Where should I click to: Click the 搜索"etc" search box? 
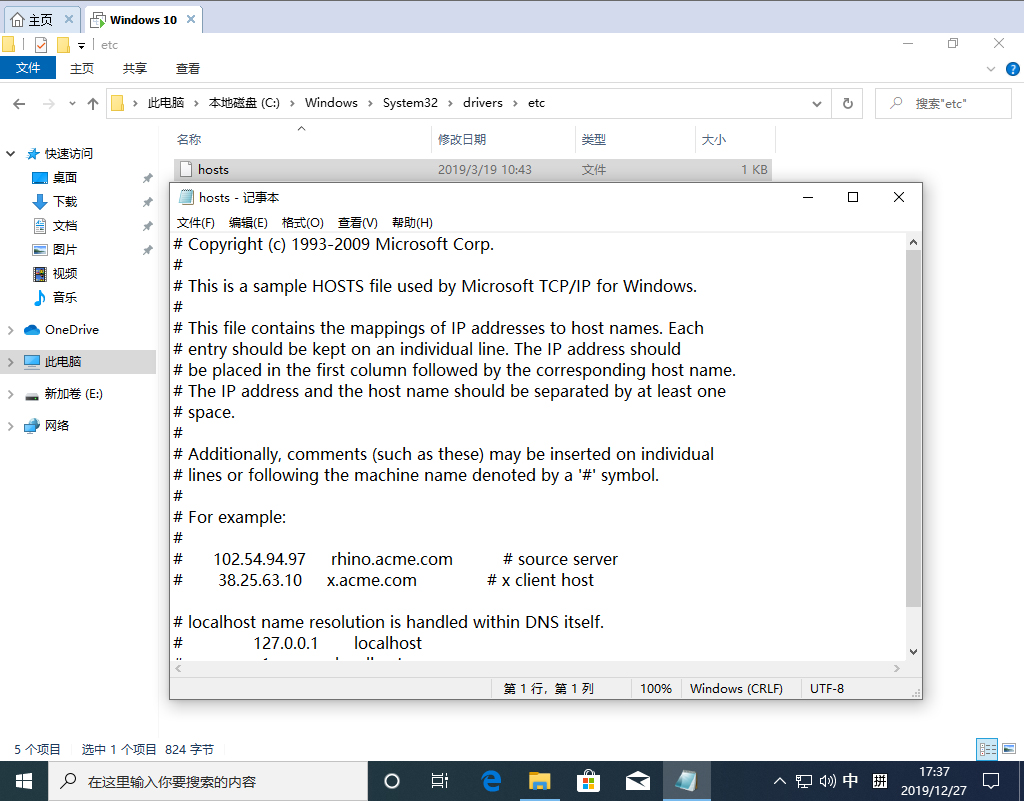tap(945, 102)
